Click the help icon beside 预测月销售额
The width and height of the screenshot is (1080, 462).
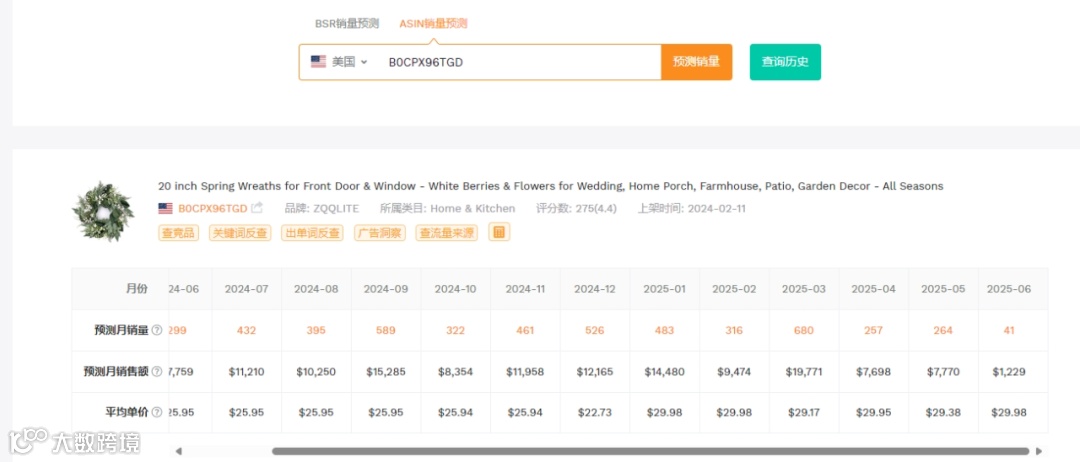(x=156, y=372)
